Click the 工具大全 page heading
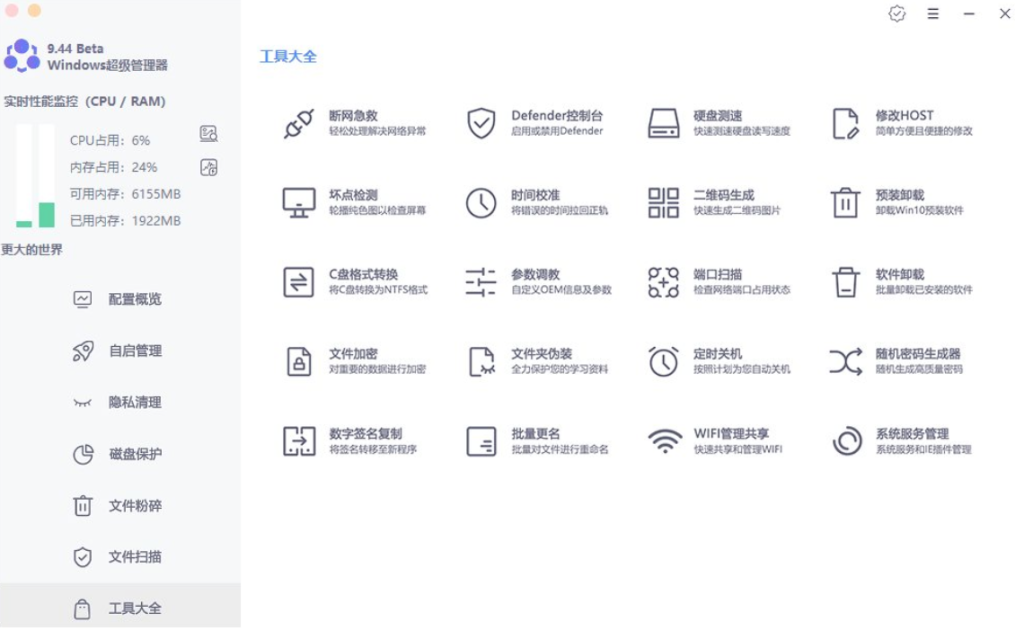This screenshot has height=631, width=1024. point(288,56)
